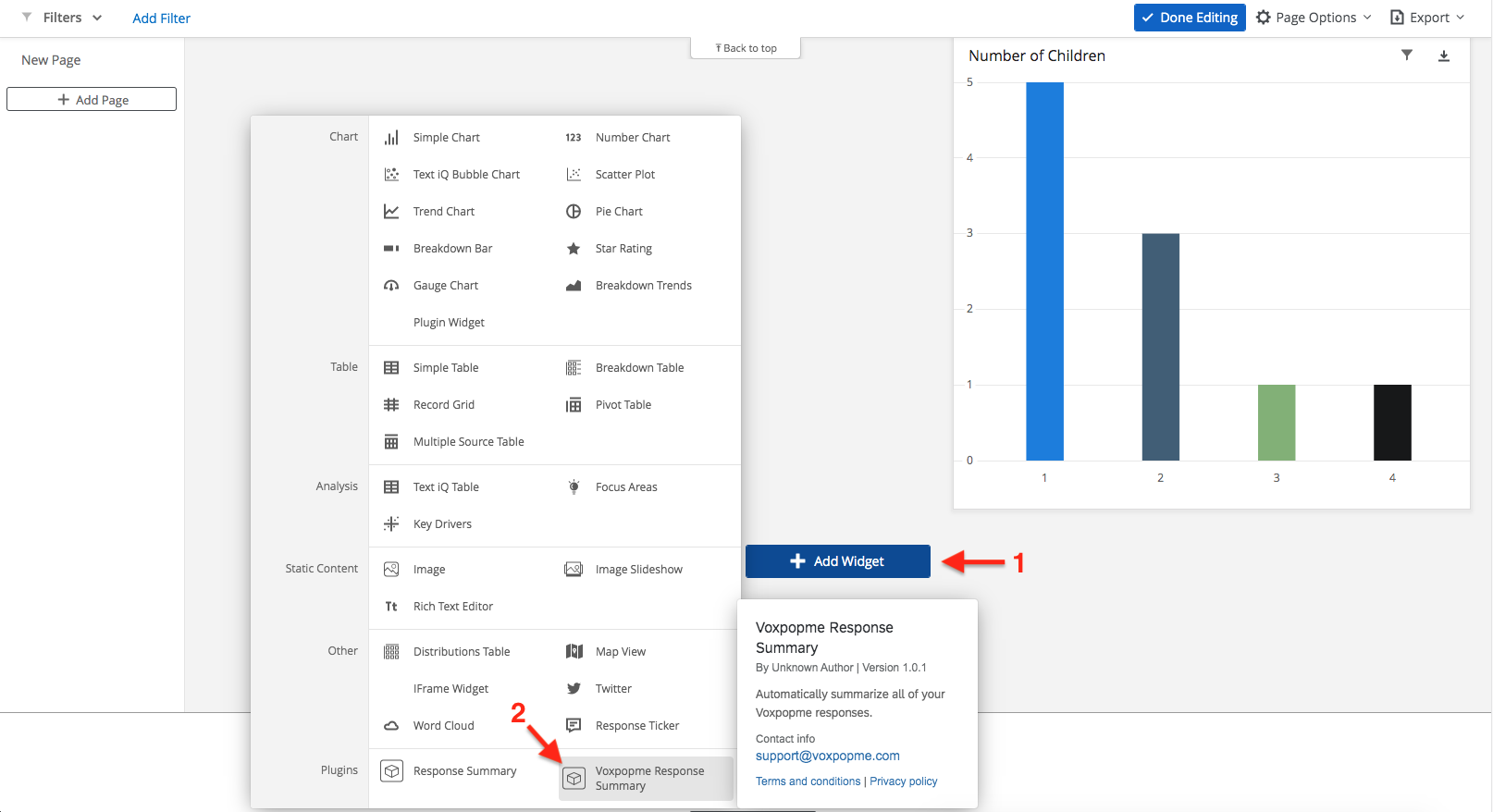Click the Plugin Widget menu entry
The height and width of the screenshot is (812, 1493).
tap(449, 323)
